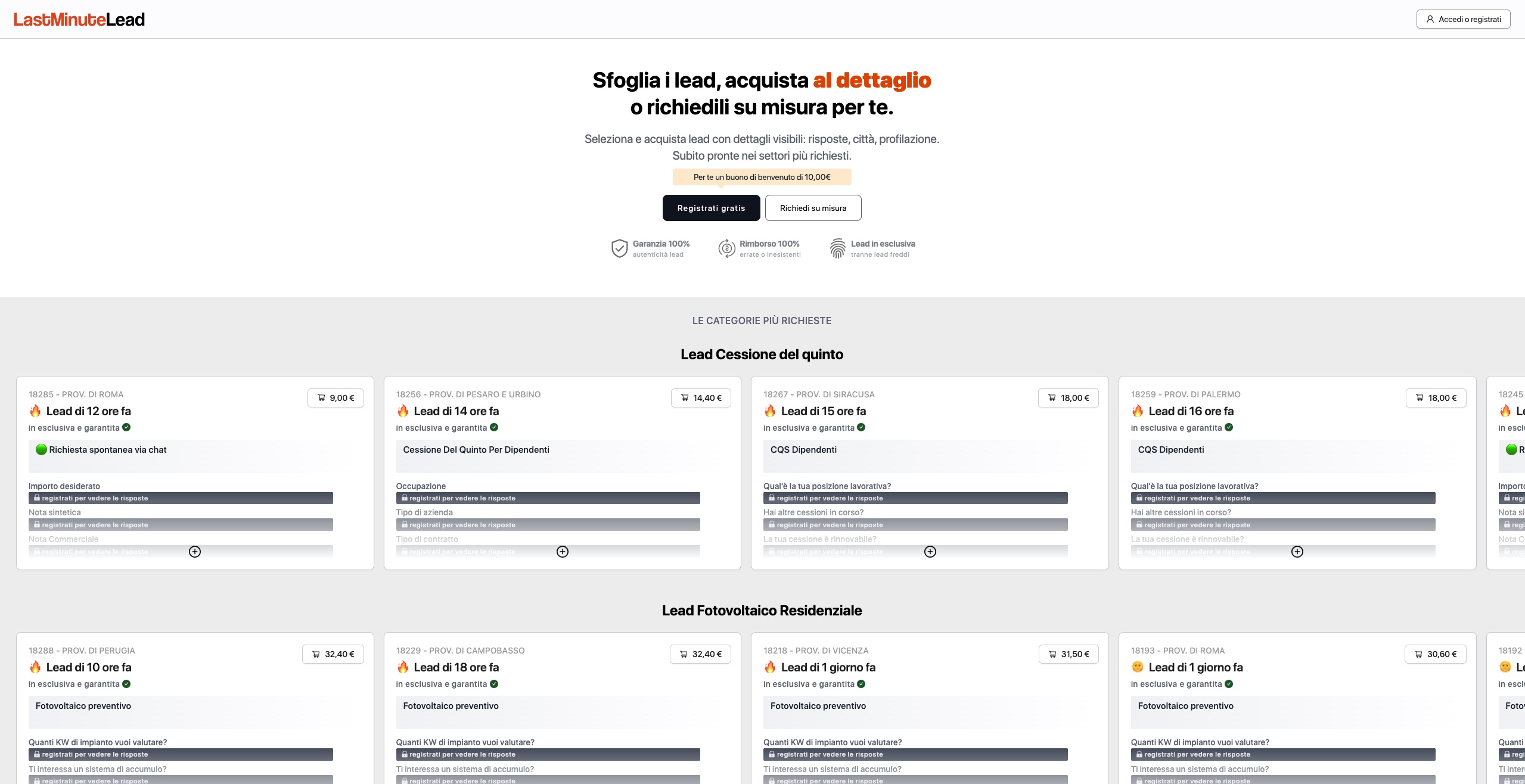Click '18229 - PROV. DI CAMPOBASSO' text
Image resolution: width=1525 pixels, height=784 pixels.
pyautogui.click(x=461, y=651)
